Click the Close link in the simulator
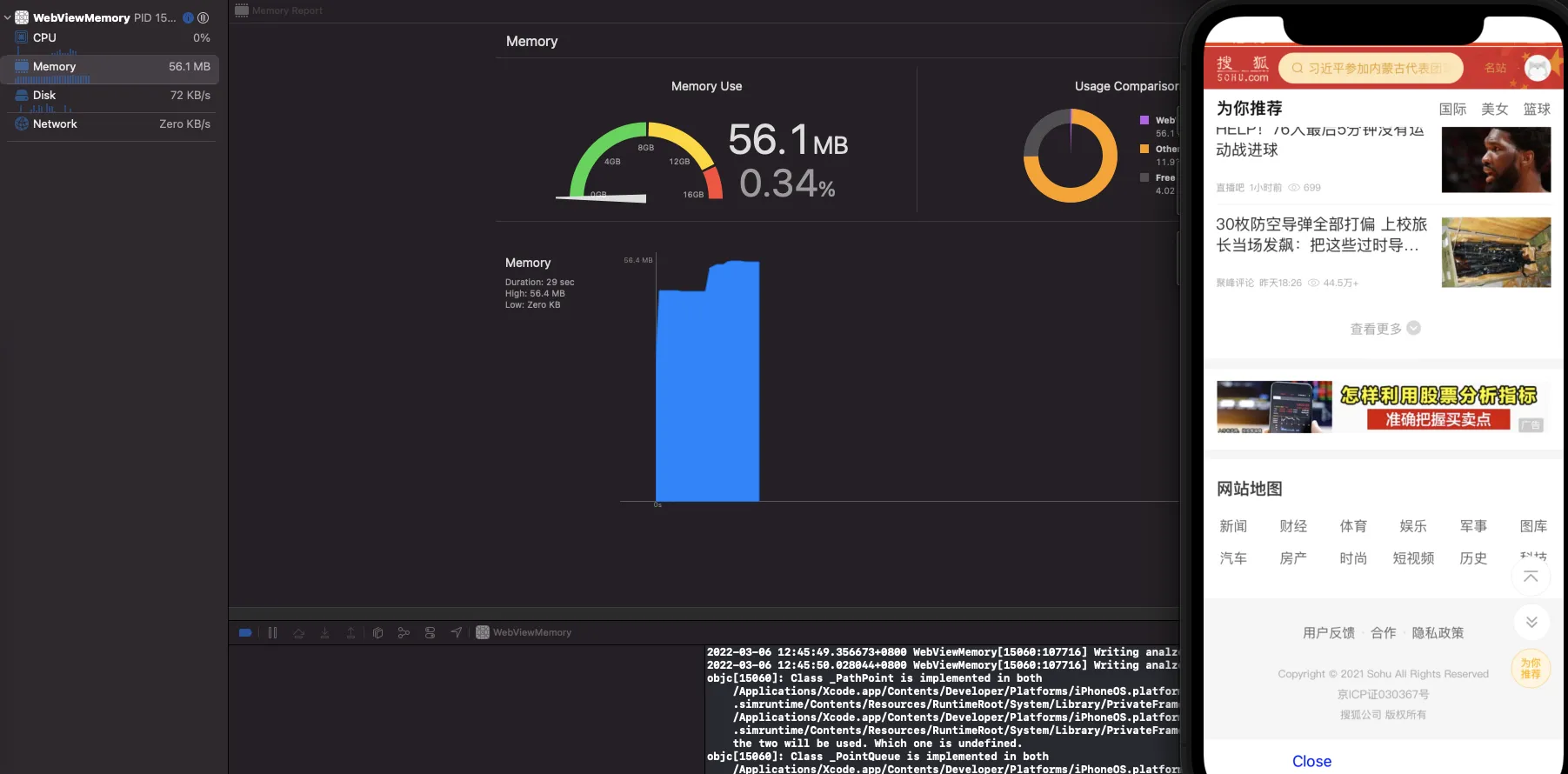 click(1311, 761)
